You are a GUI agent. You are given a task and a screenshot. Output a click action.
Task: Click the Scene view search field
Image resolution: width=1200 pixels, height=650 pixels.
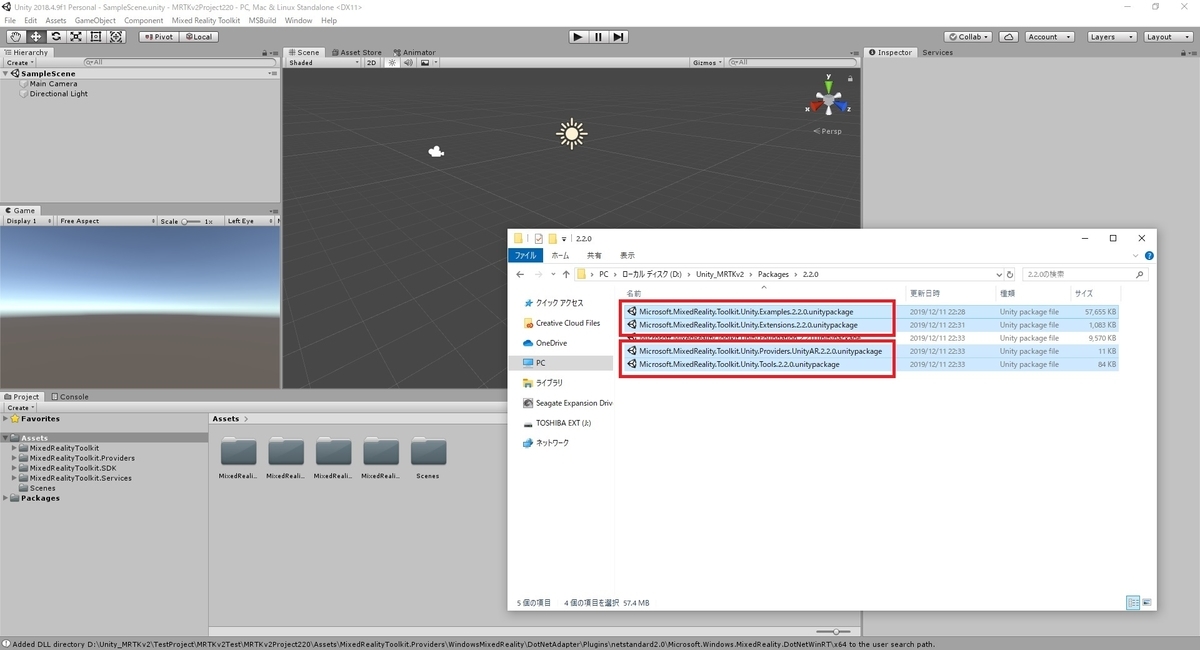tap(793, 62)
